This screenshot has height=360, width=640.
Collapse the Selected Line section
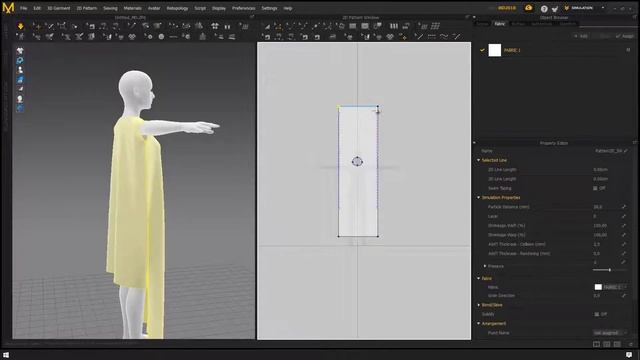[479, 160]
